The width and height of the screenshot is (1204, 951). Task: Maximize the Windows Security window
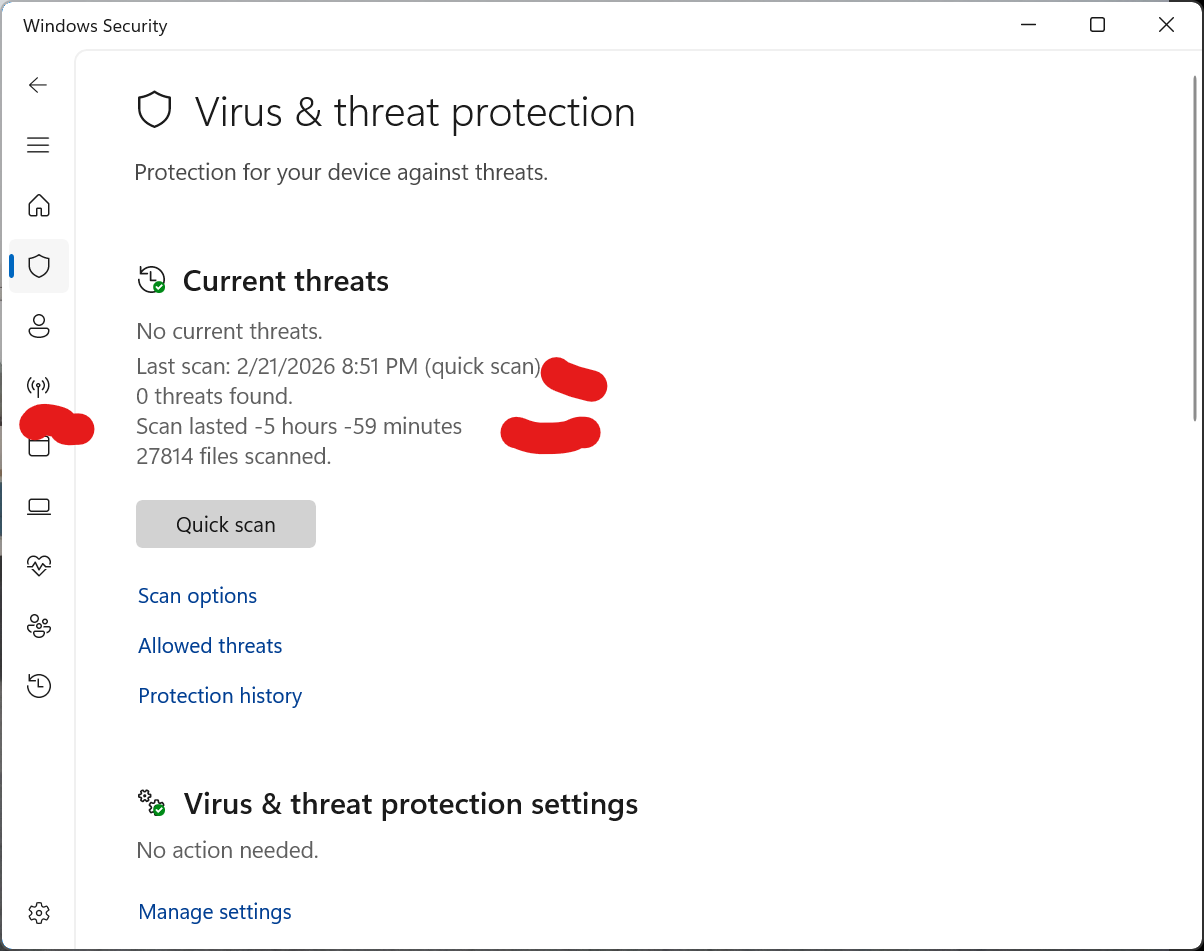1097,25
